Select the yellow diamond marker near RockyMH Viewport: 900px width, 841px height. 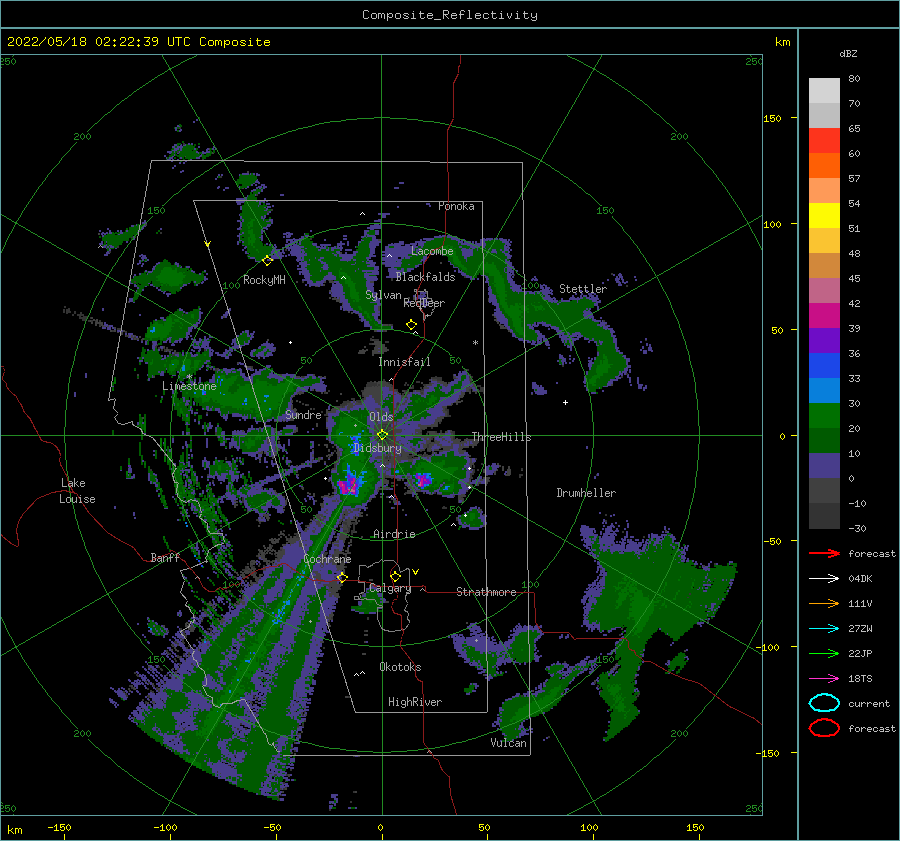point(267,261)
